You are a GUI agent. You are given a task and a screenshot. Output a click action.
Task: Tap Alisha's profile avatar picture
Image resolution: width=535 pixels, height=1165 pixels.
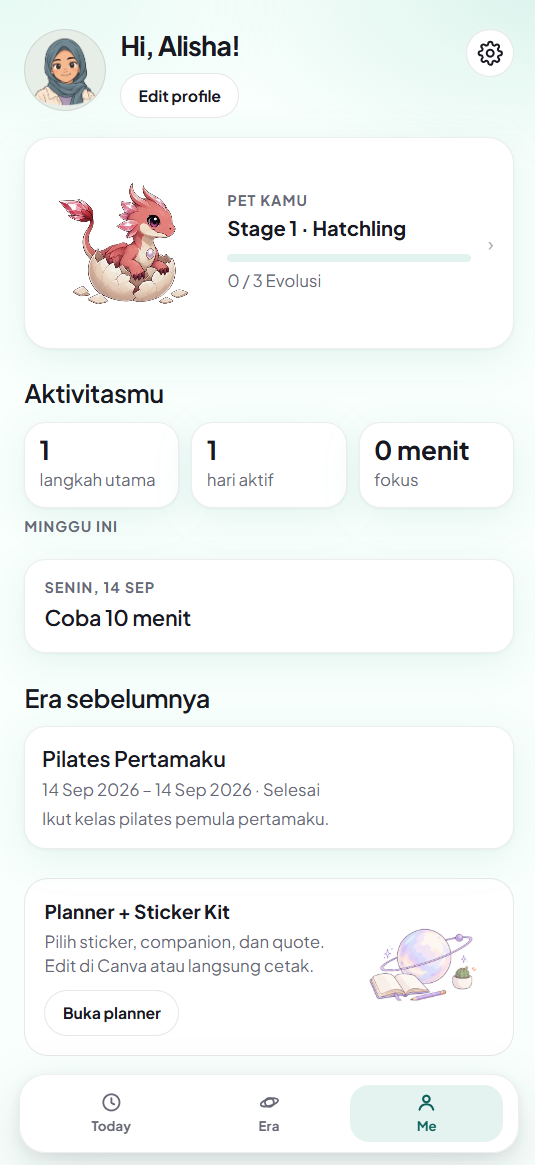pos(65,70)
